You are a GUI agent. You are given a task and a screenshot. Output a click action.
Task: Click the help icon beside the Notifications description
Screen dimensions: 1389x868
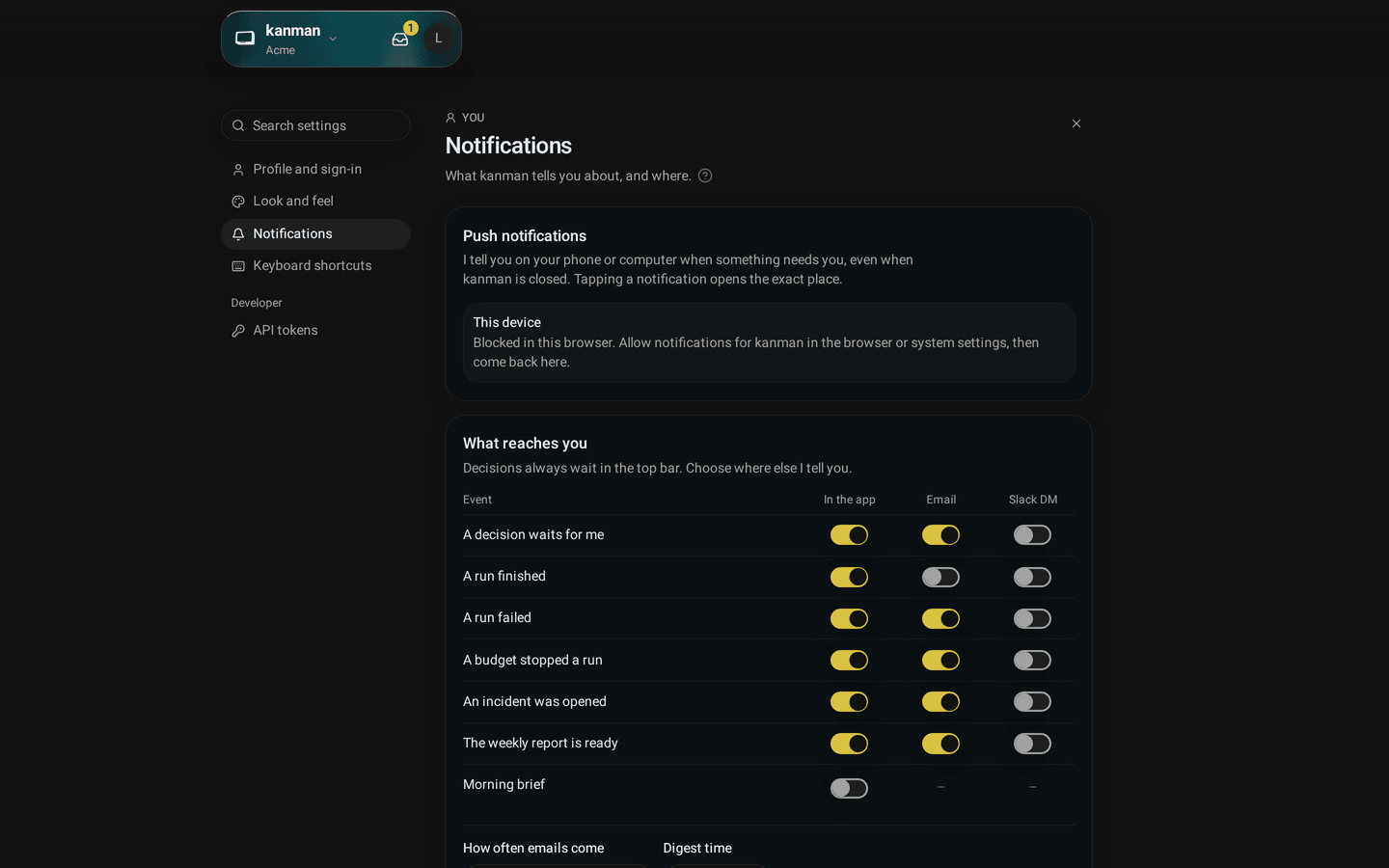(x=705, y=176)
